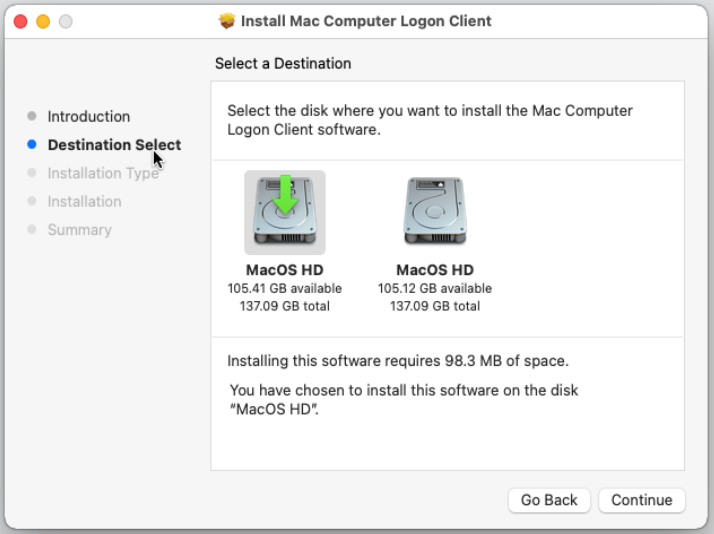Click the Select a Destination heading
714x534 pixels.
pos(283,63)
